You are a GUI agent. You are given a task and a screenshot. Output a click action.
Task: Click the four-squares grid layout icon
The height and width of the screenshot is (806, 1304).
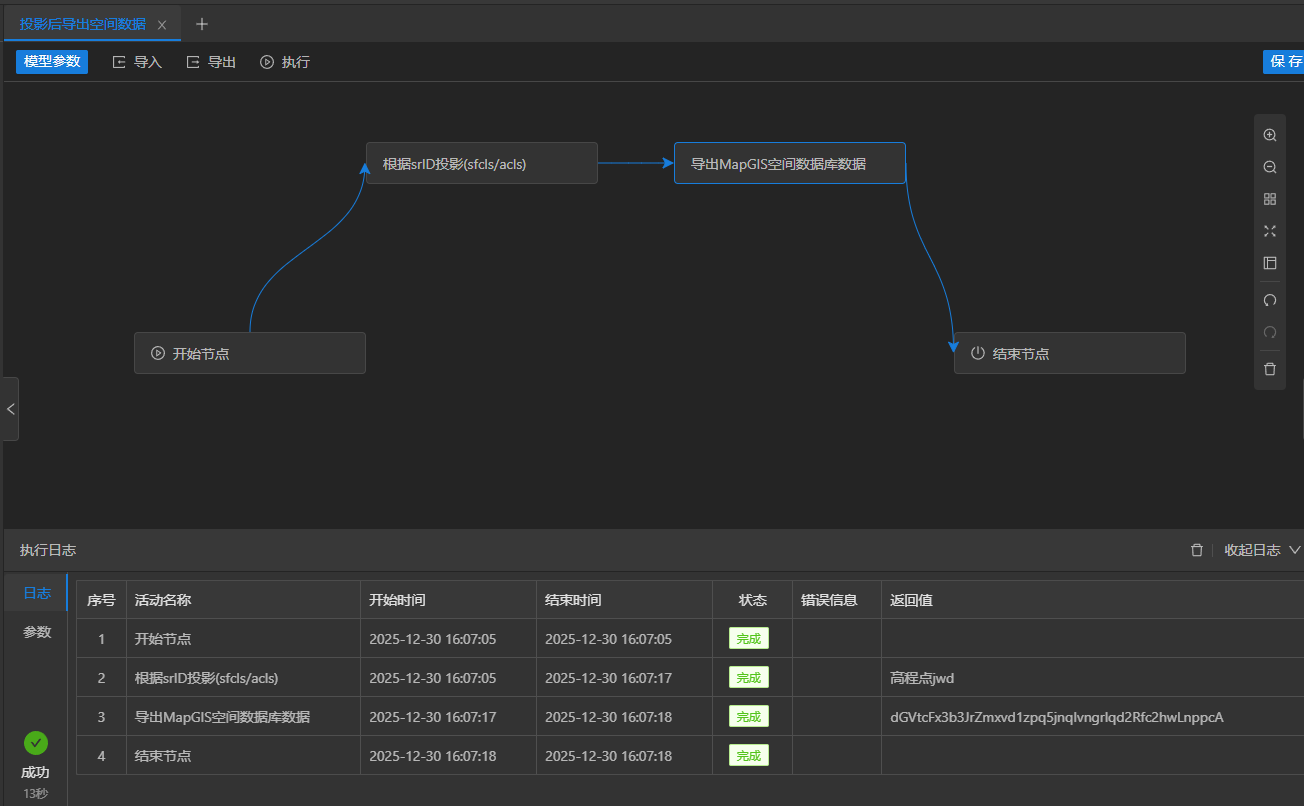click(1270, 199)
